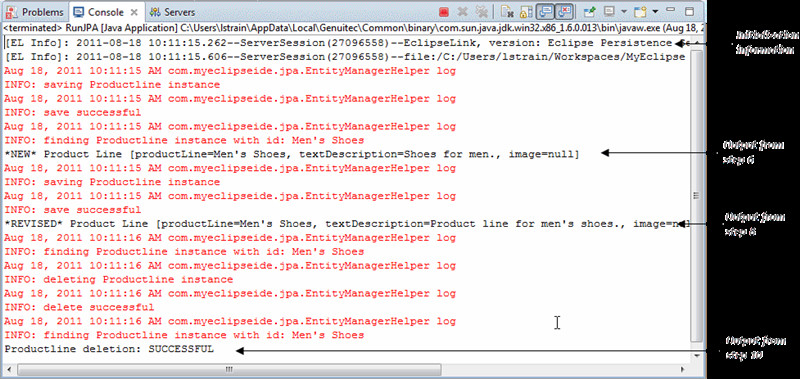Click the '*REVISED* Product Line' output line

(x=347, y=224)
